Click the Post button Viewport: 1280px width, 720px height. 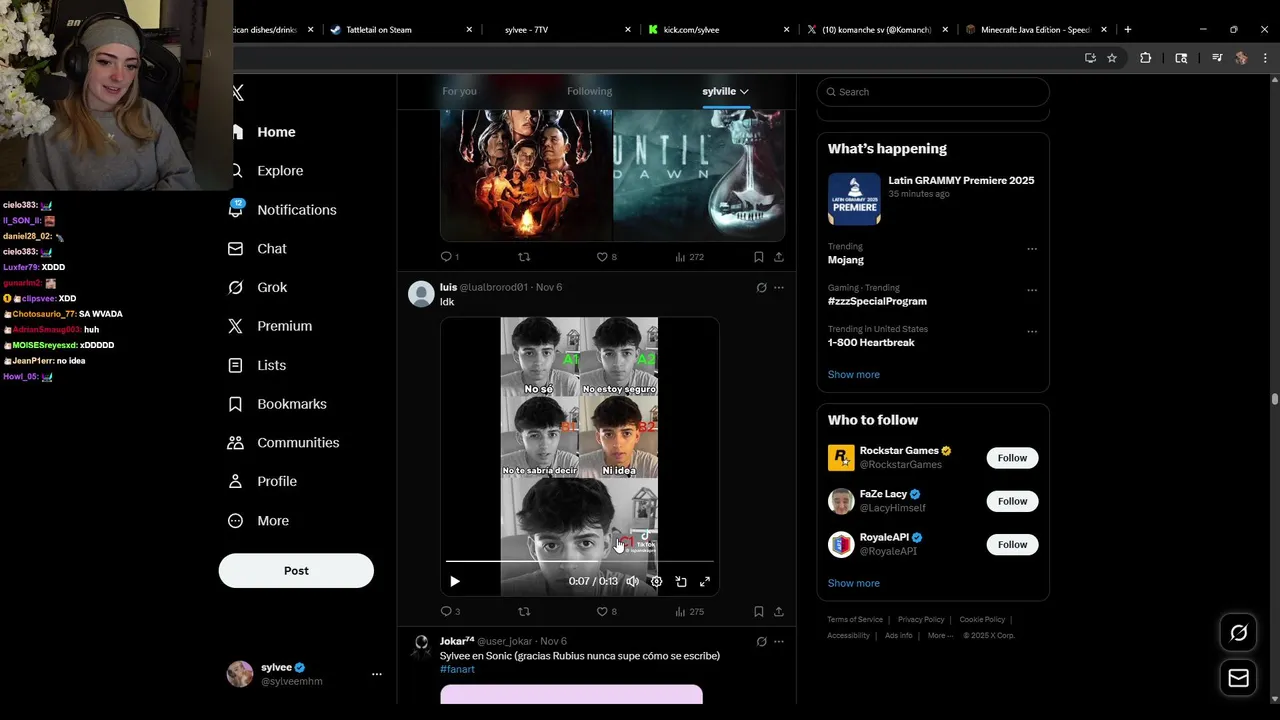coord(296,571)
